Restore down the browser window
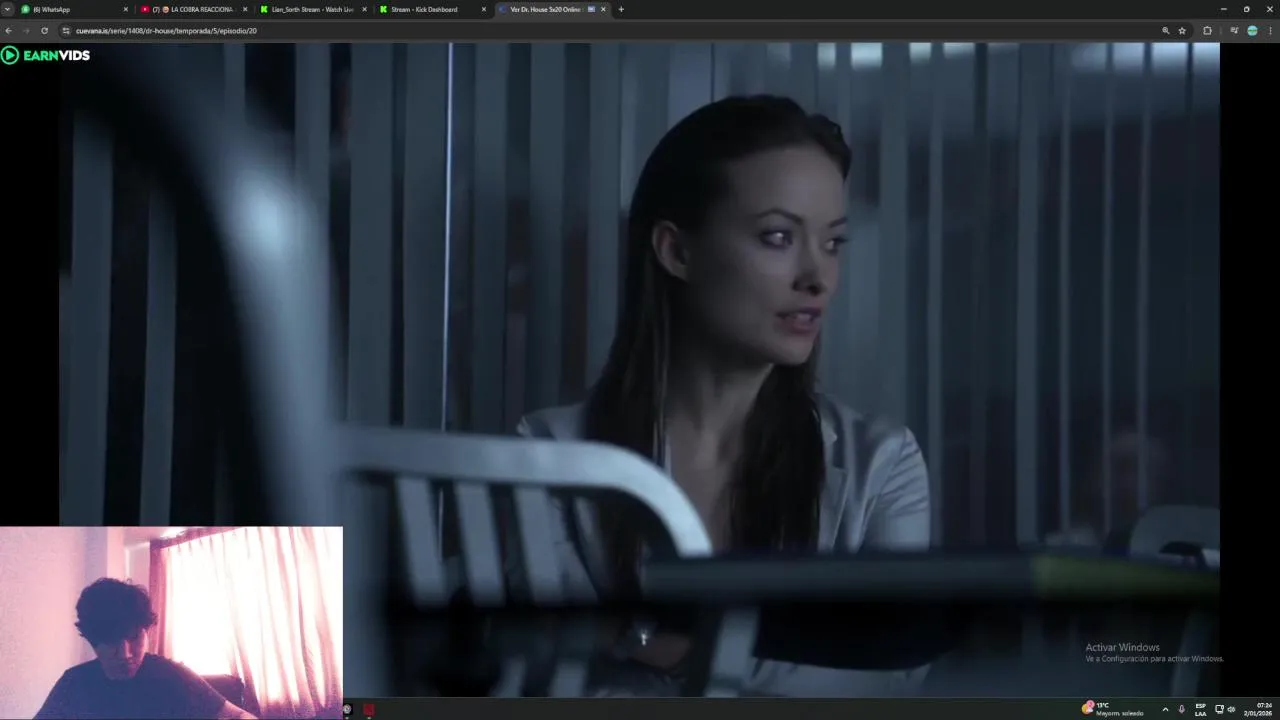The image size is (1280, 720). tap(1246, 9)
